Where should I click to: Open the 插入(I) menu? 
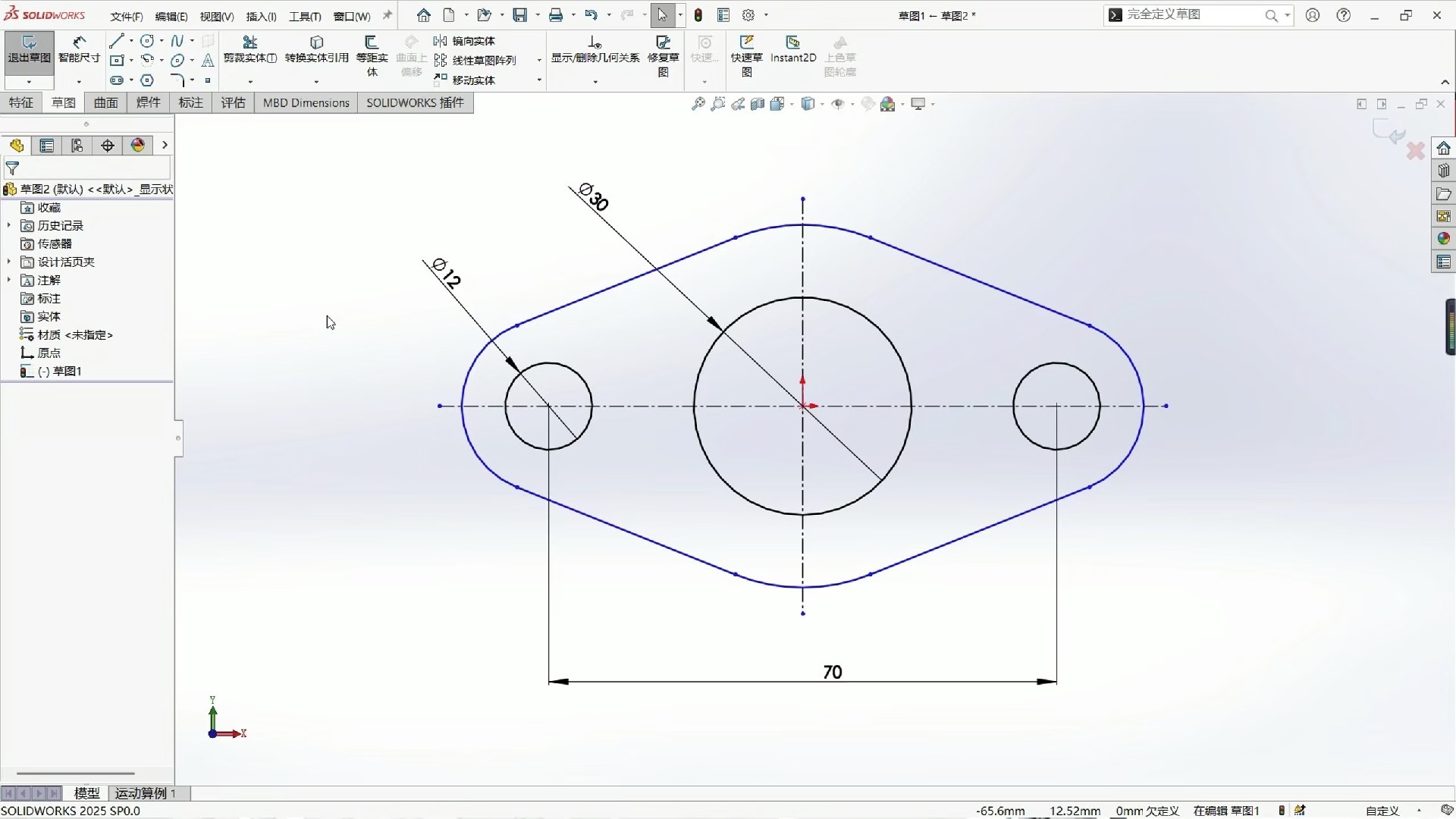click(x=260, y=15)
